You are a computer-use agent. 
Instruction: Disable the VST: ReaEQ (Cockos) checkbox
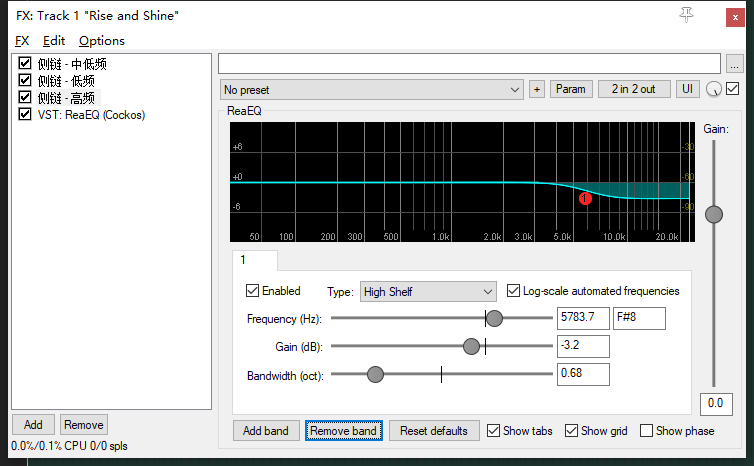(25, 114)
